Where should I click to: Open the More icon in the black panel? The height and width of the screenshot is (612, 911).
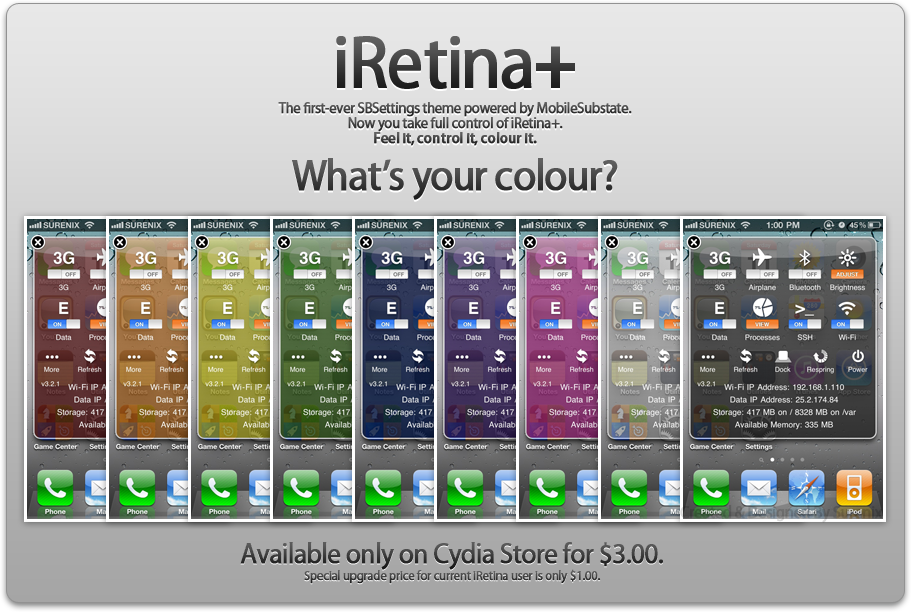708,357
